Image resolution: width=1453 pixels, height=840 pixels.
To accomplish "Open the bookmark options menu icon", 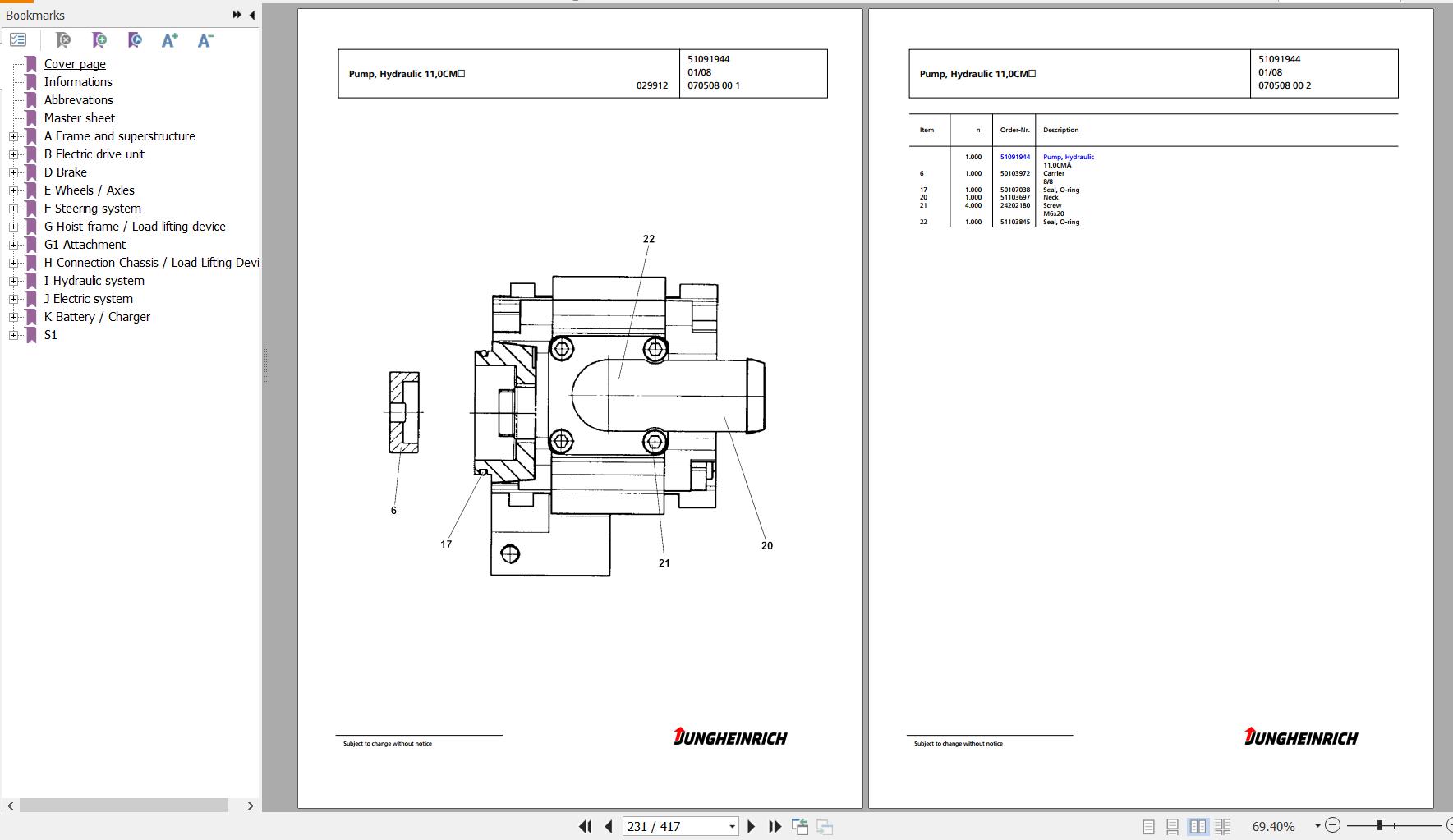I will [18, 39].
